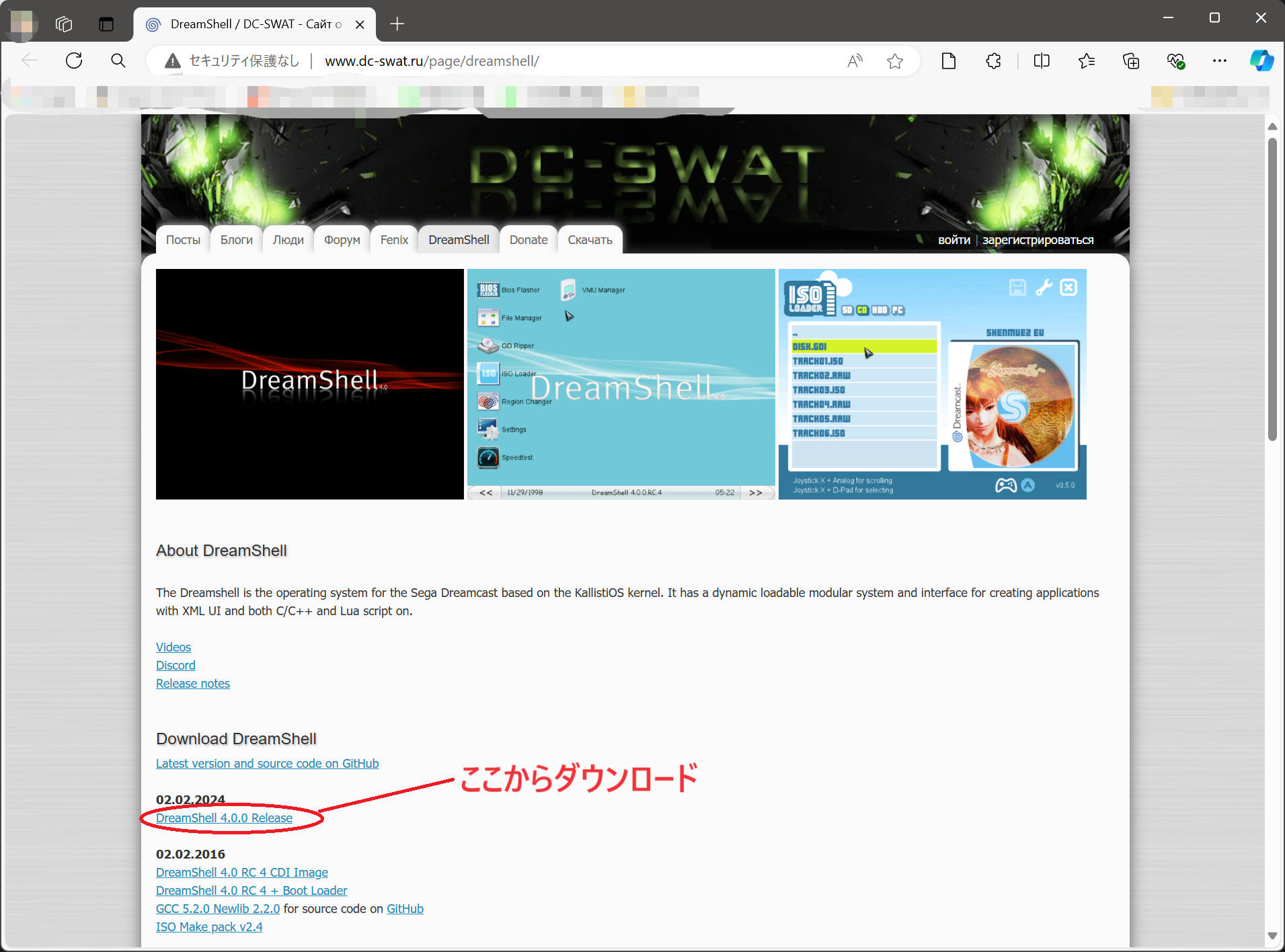Screen dimensions: 1285x952
Task: Open the Discord link
Action: pos(176,665)
